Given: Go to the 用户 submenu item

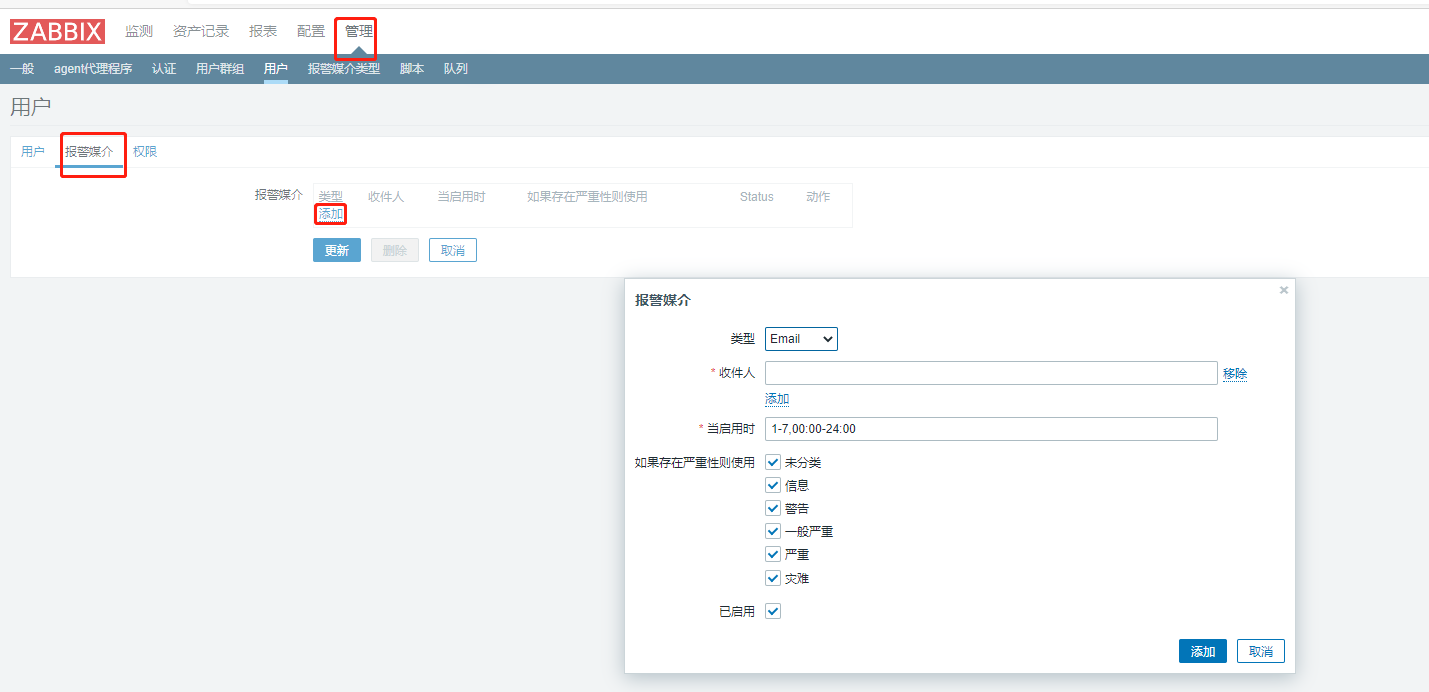Looking at the screenshot, I should point(276,69).
